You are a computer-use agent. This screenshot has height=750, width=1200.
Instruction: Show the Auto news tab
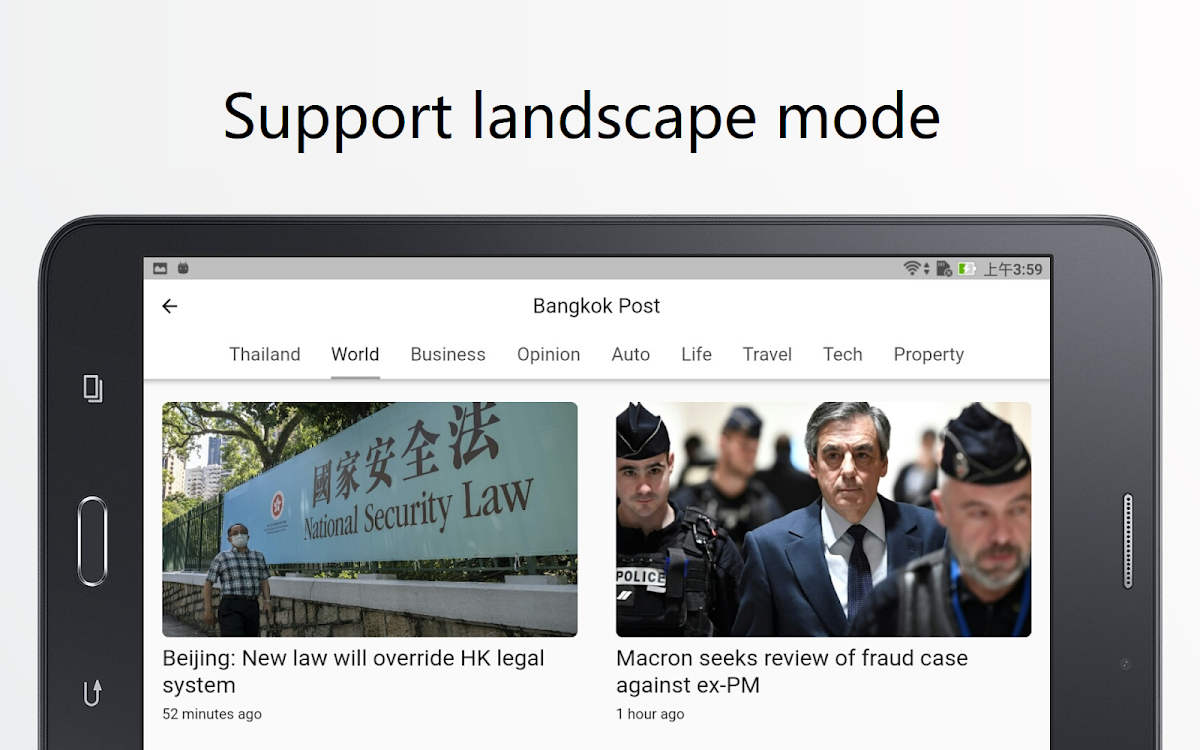point(630,354)
